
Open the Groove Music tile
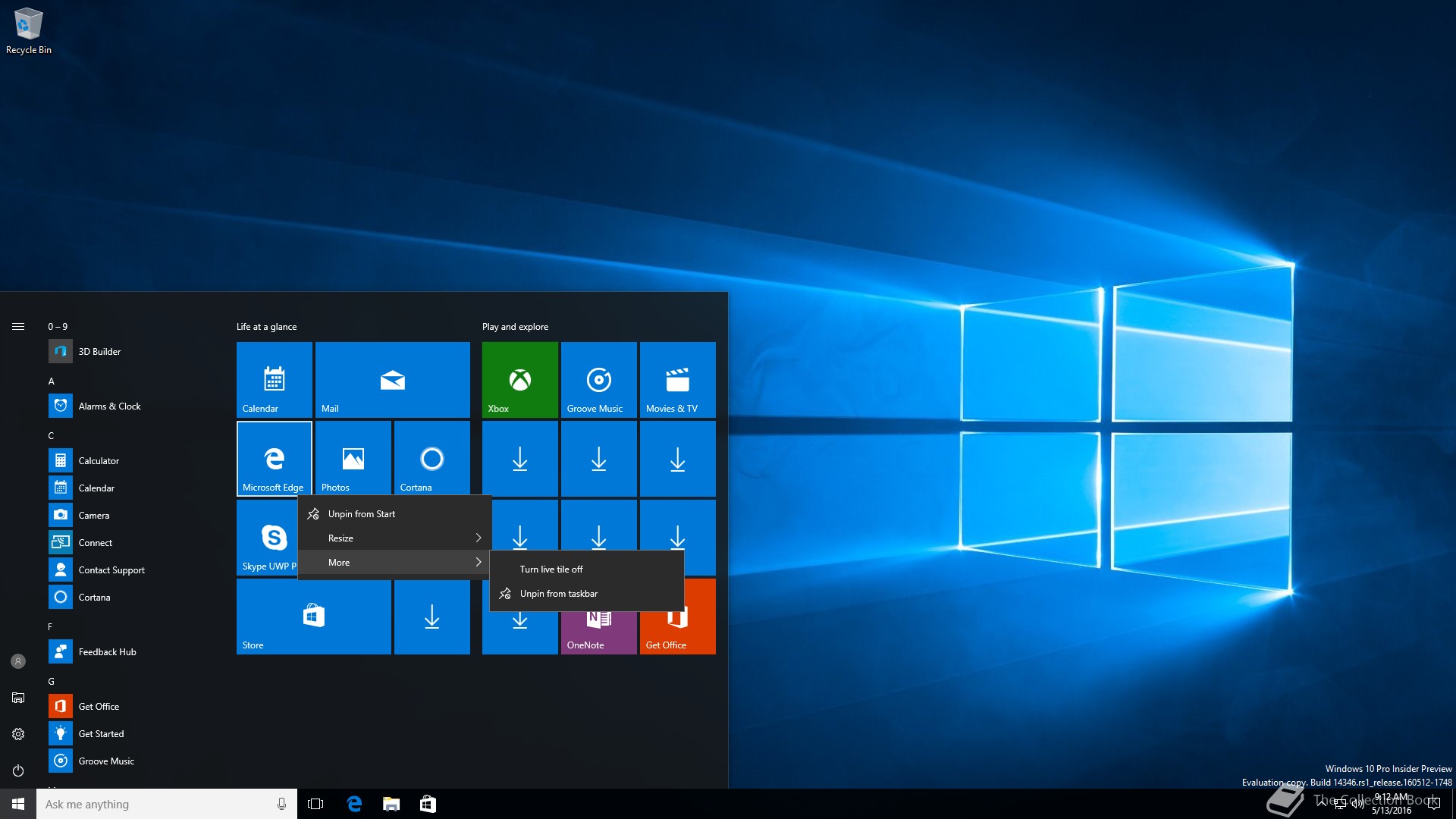pyautogui.click(x=599, y=380)
